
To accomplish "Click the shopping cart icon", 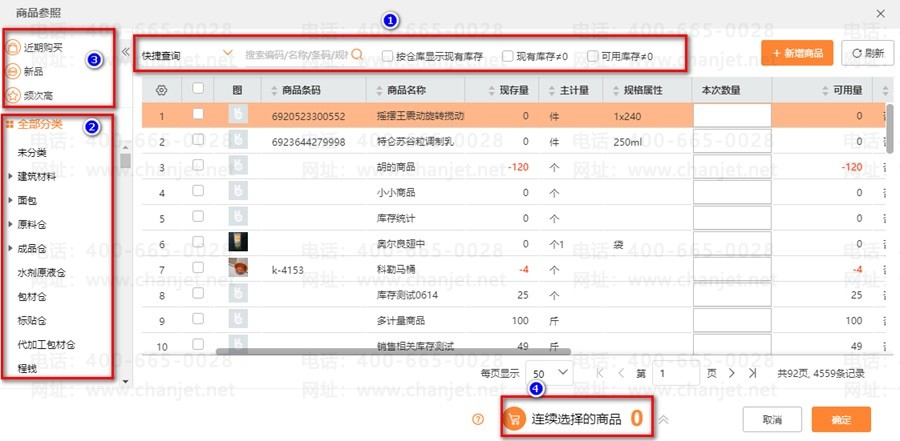I will [x=514, y=419].
